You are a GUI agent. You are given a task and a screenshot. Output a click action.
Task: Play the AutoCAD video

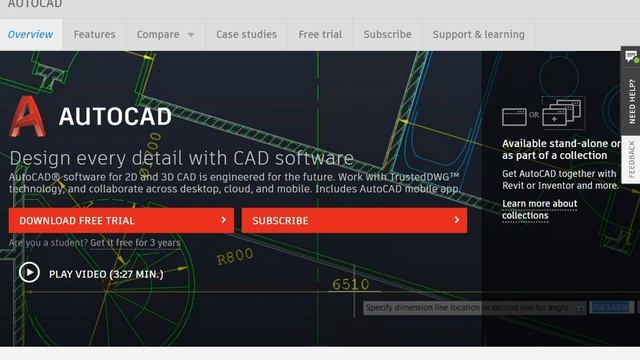tap(29, 272)
